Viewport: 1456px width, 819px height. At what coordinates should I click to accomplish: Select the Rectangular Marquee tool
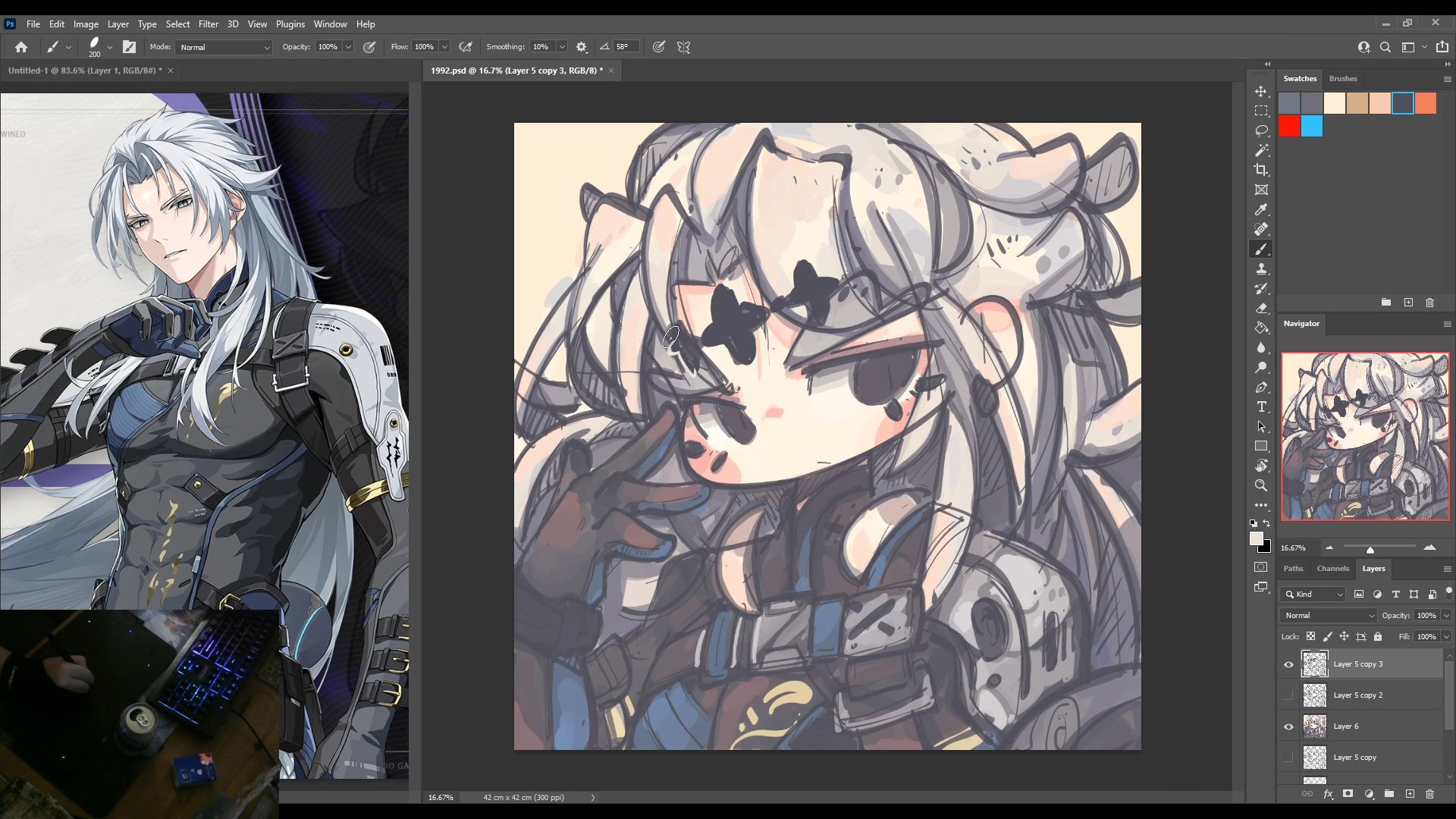1261,111
